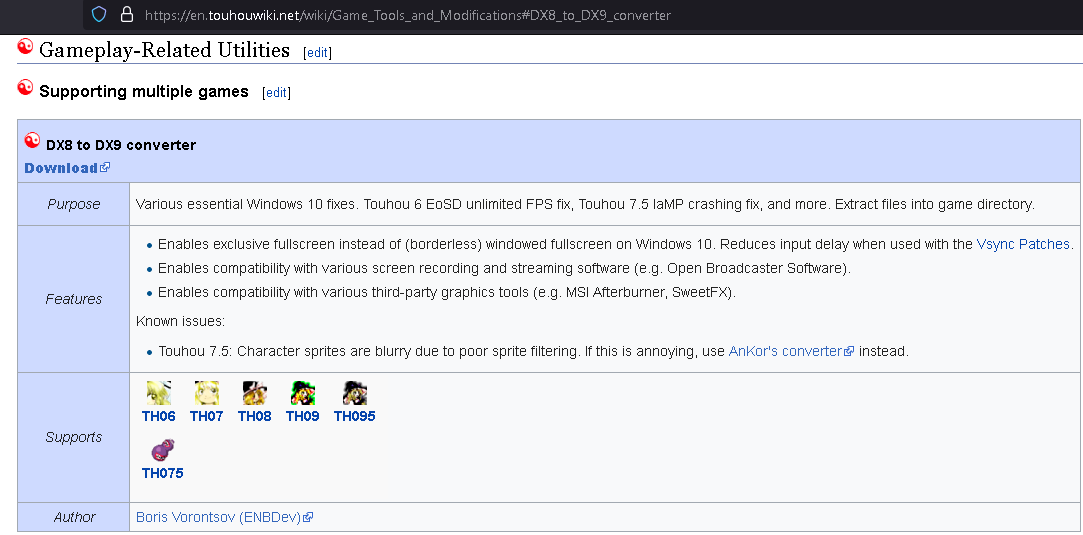The image size is (1083, 535).
Task: Click the TH09 character sprite icon
Action: click(x=302, y=393)
